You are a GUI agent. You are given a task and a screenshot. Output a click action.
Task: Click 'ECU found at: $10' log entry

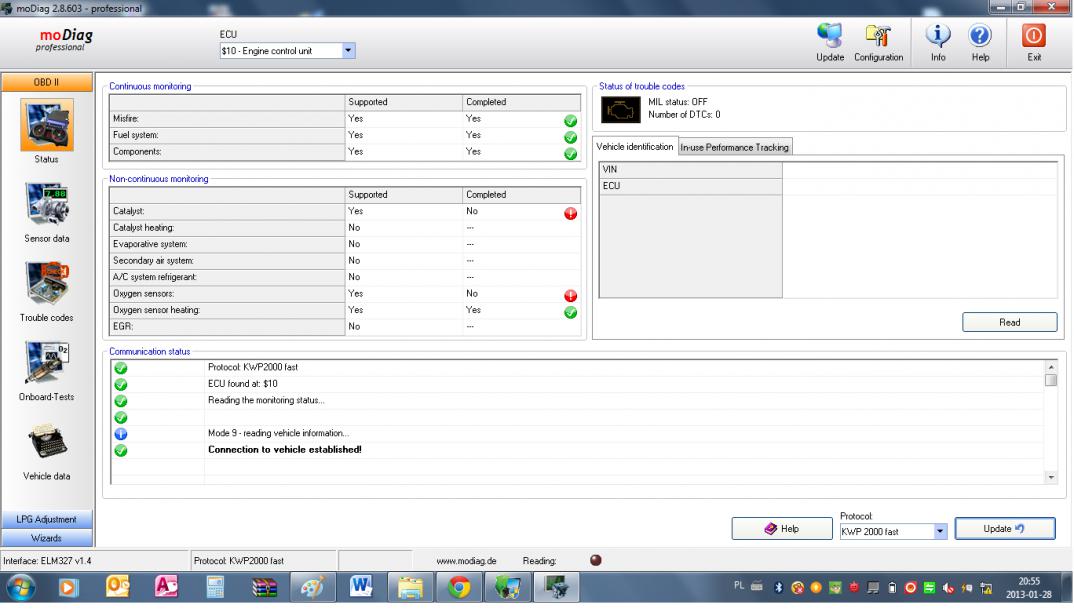242,384
